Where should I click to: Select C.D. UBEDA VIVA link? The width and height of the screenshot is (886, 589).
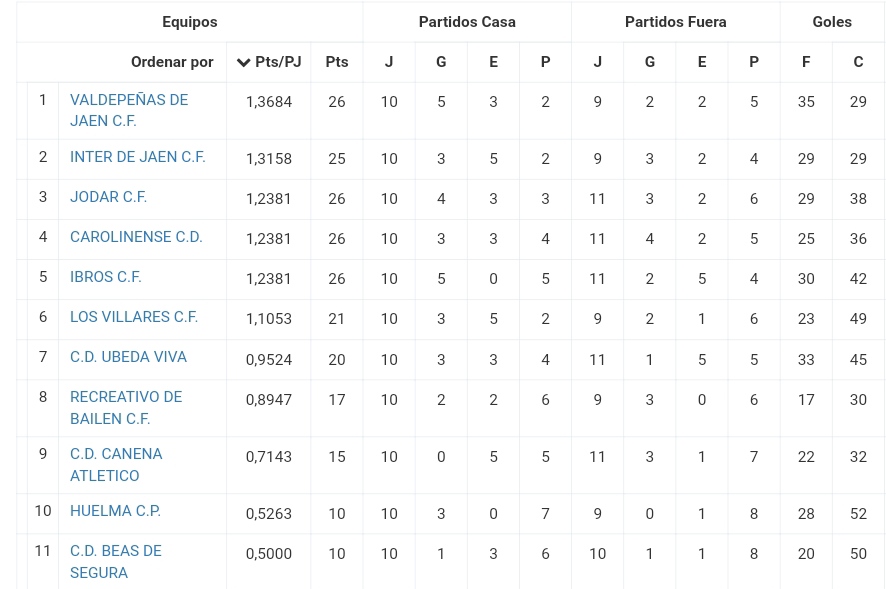(128, 357)
